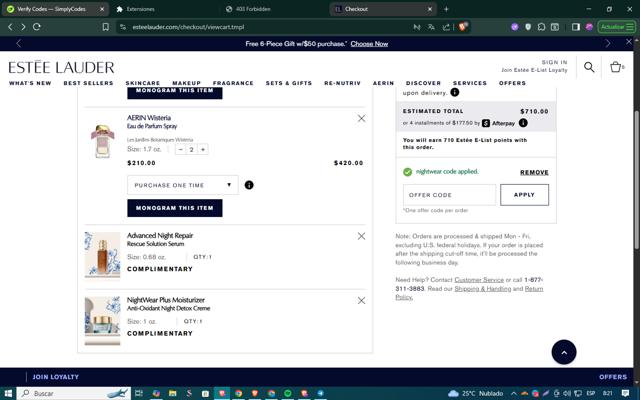Open the Fragrance menu

pyautogui.click(x=233, y=83)
